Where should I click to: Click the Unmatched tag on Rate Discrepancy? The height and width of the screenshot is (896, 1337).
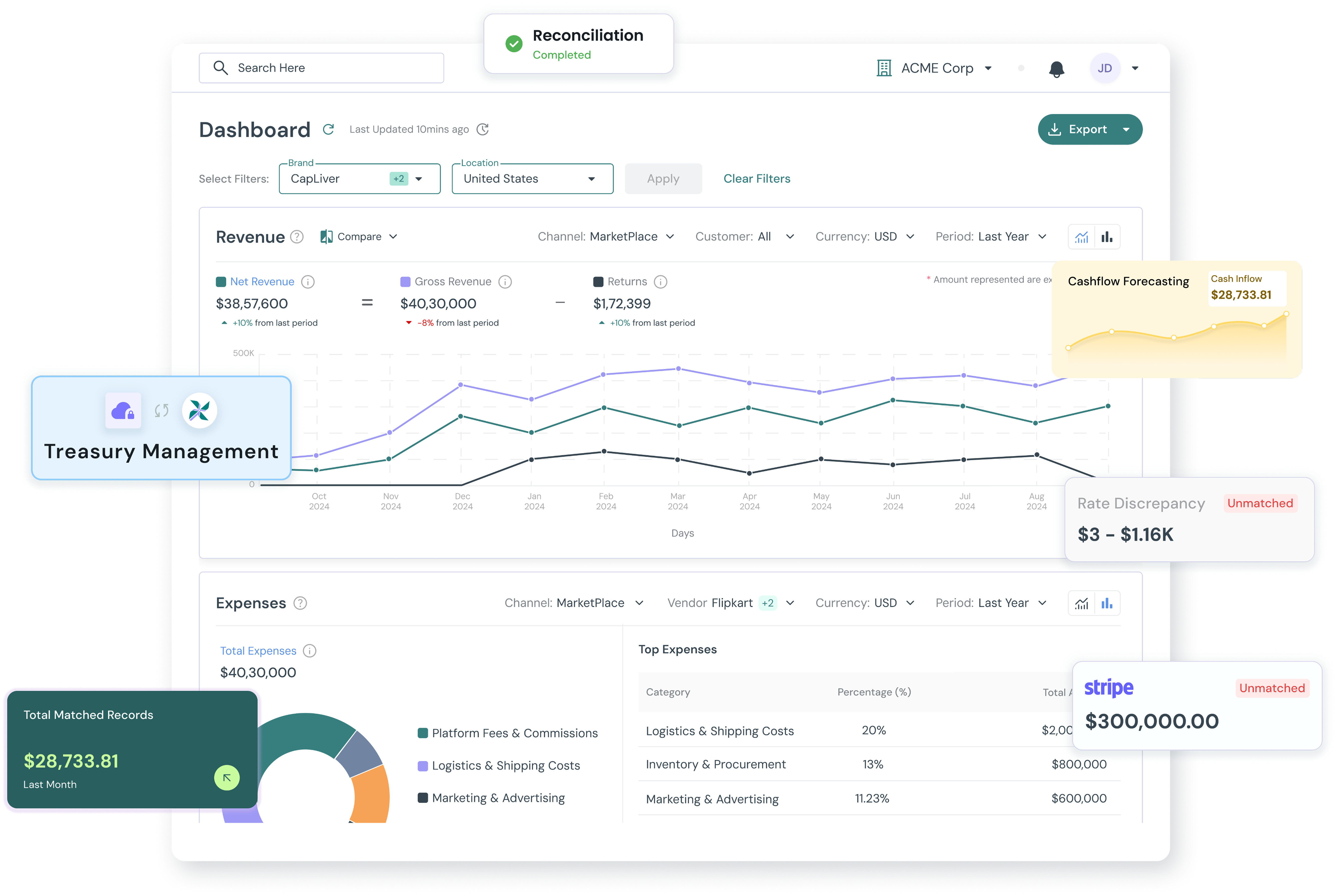tap(1260, 503)
